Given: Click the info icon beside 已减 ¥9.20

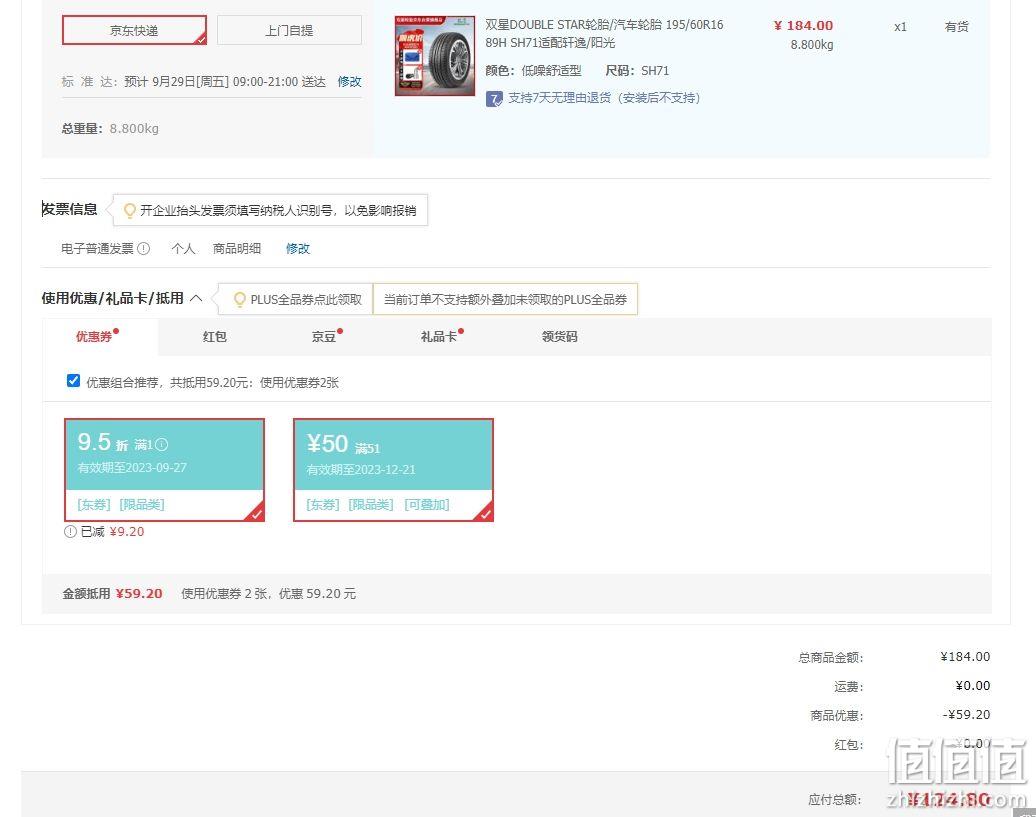Looking at the screenshot, I should pos(70,532).
